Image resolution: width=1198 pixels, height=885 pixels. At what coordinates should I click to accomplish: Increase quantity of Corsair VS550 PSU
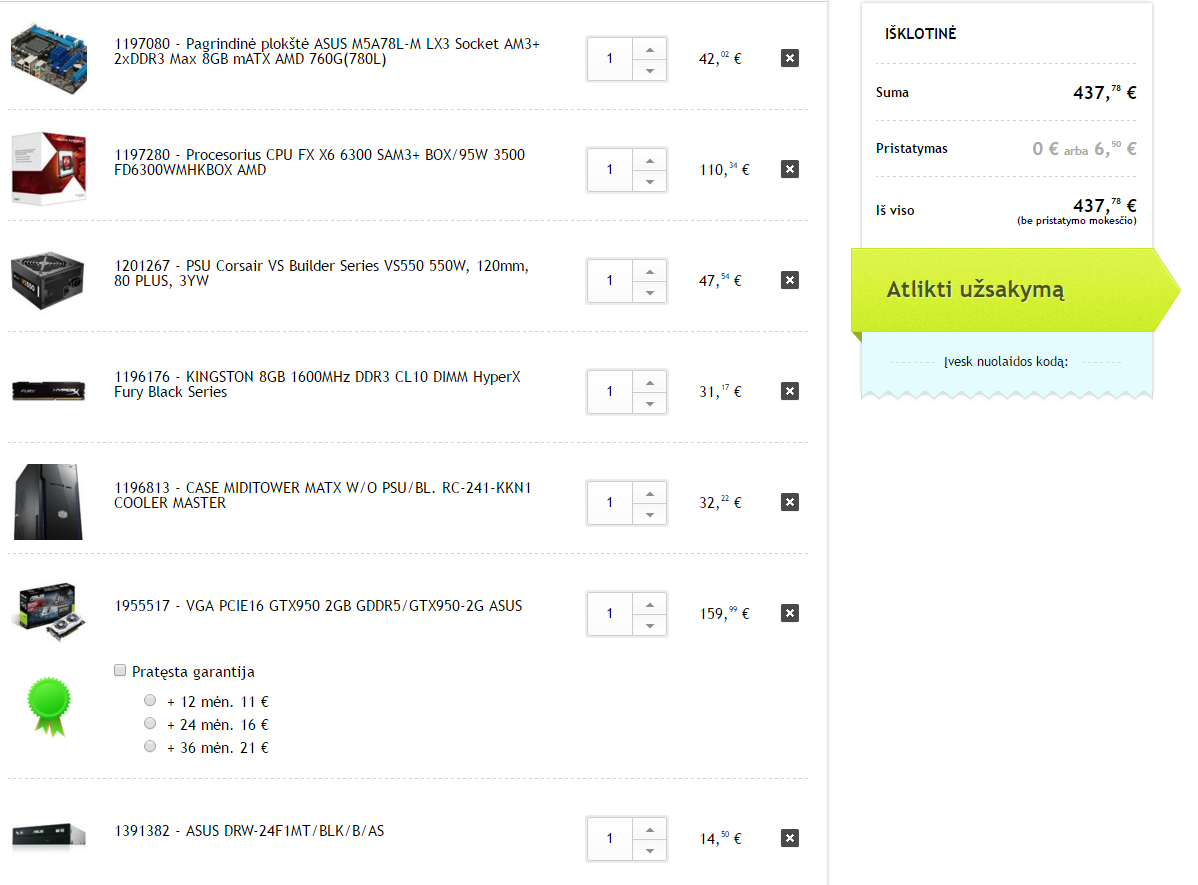pyautogui.click(x=649, y=271)
